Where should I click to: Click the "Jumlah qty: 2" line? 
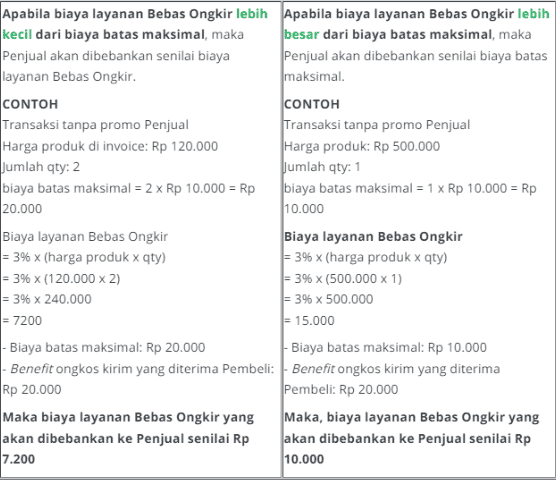pyautogui.click(x=41, y=167)
